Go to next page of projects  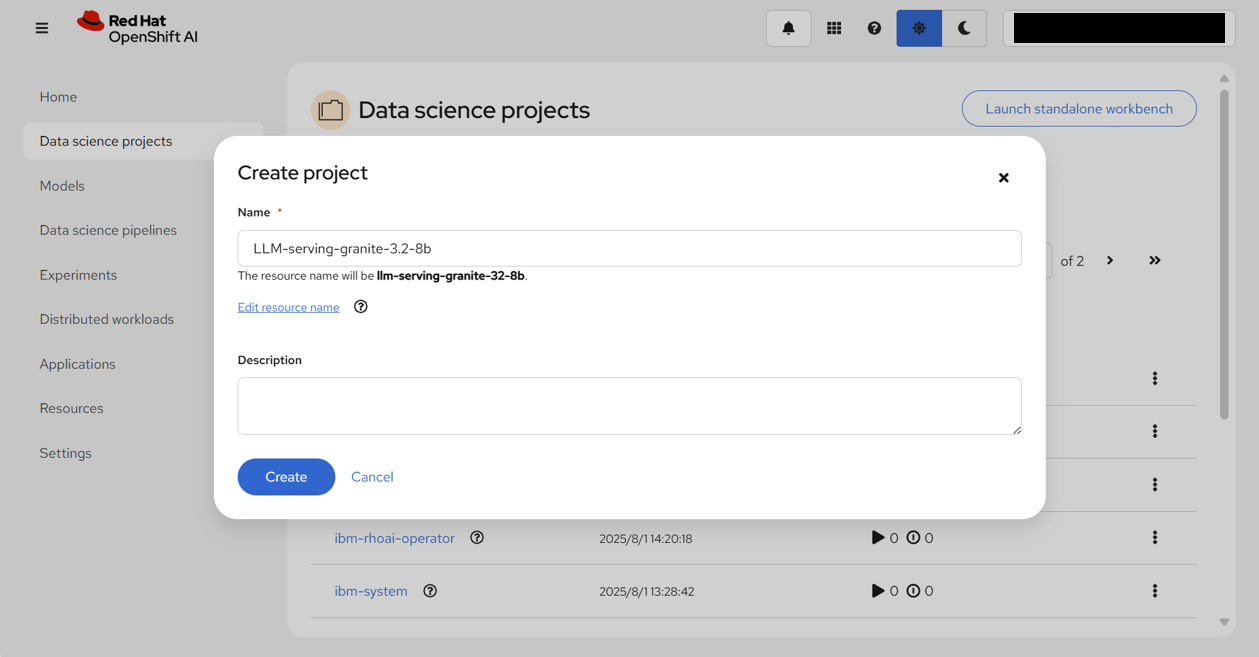tap(1110, 261)
